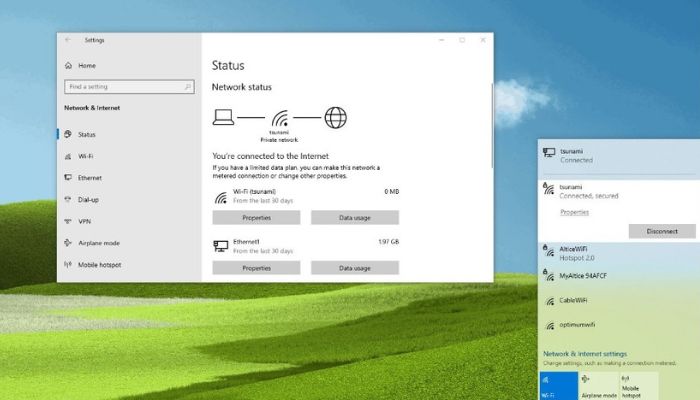Click the 0 MB Wi-Fi usage value
The height and width of the screenshot is (400, 700).
pos(392,192)
